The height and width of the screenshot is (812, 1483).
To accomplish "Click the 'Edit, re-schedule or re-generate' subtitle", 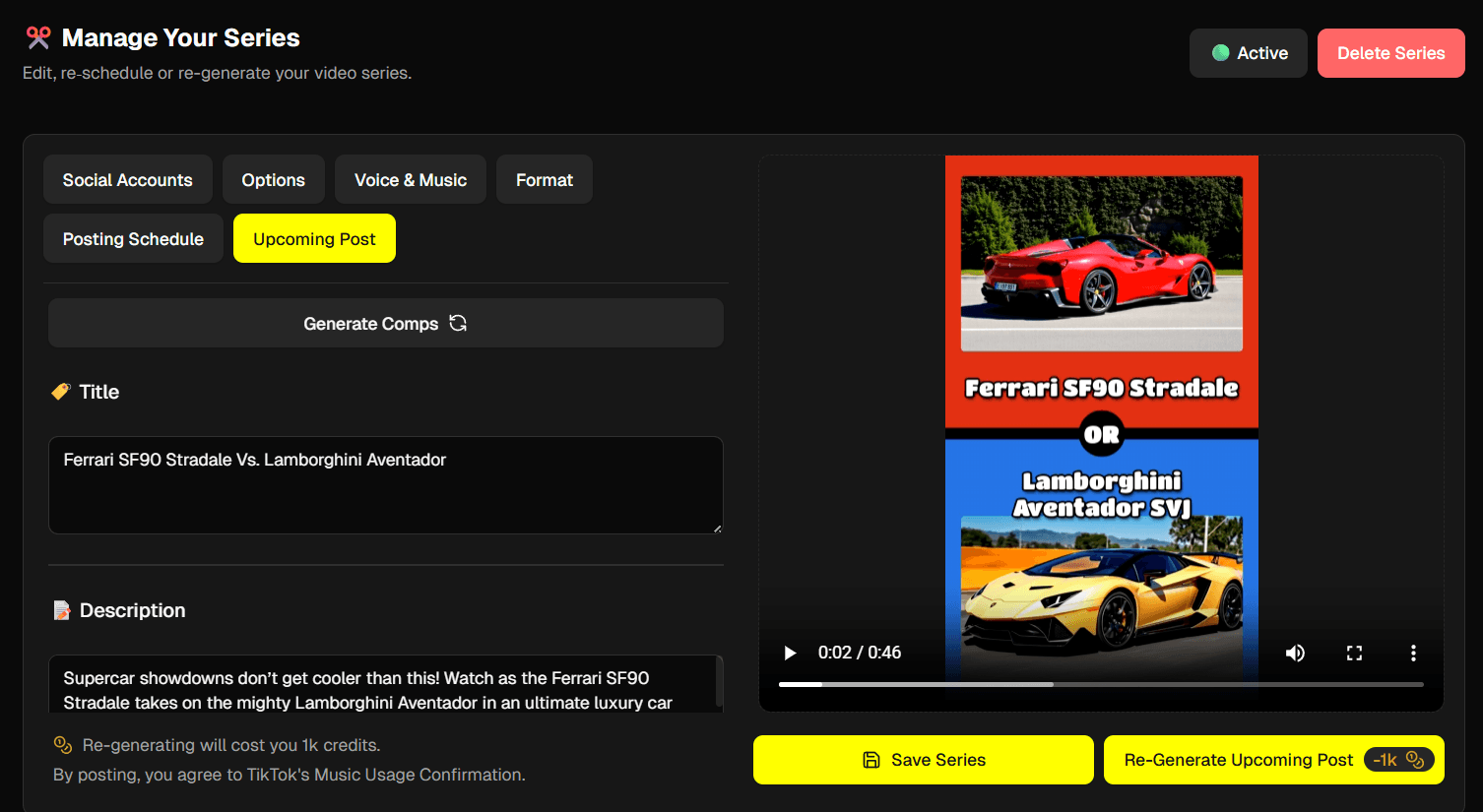I will coord(217,73).
